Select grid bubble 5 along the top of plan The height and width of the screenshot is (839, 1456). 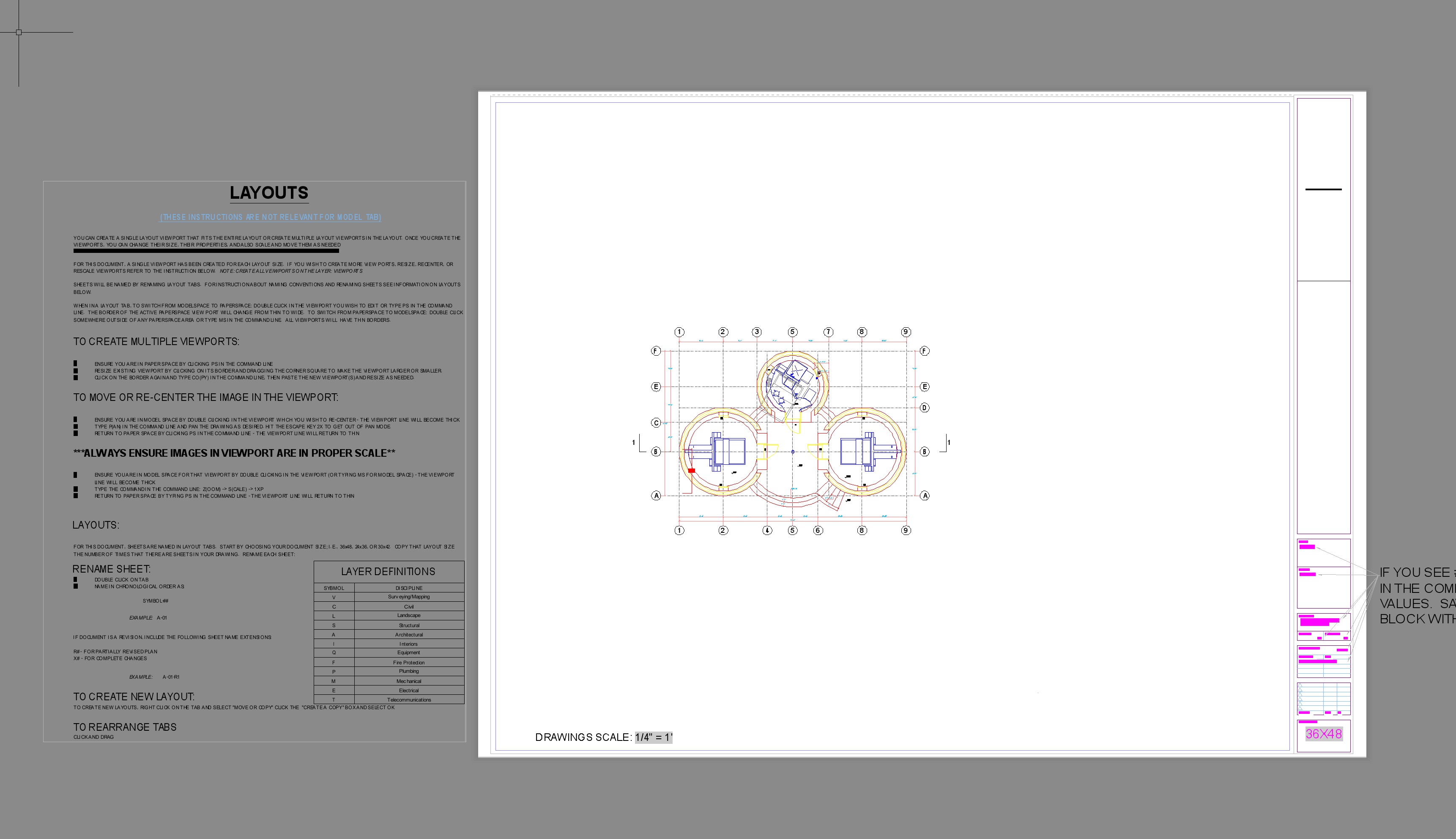pos(793,332)
